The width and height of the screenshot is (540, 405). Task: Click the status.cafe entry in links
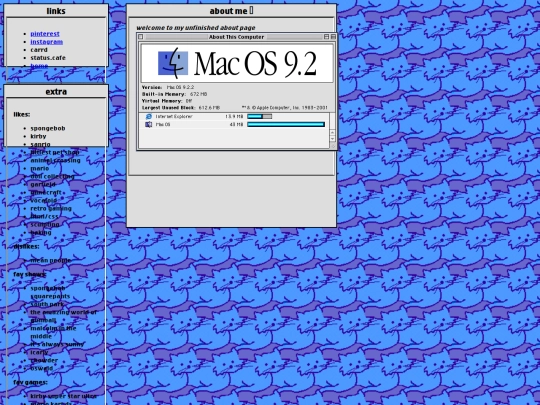pos(48,58)
